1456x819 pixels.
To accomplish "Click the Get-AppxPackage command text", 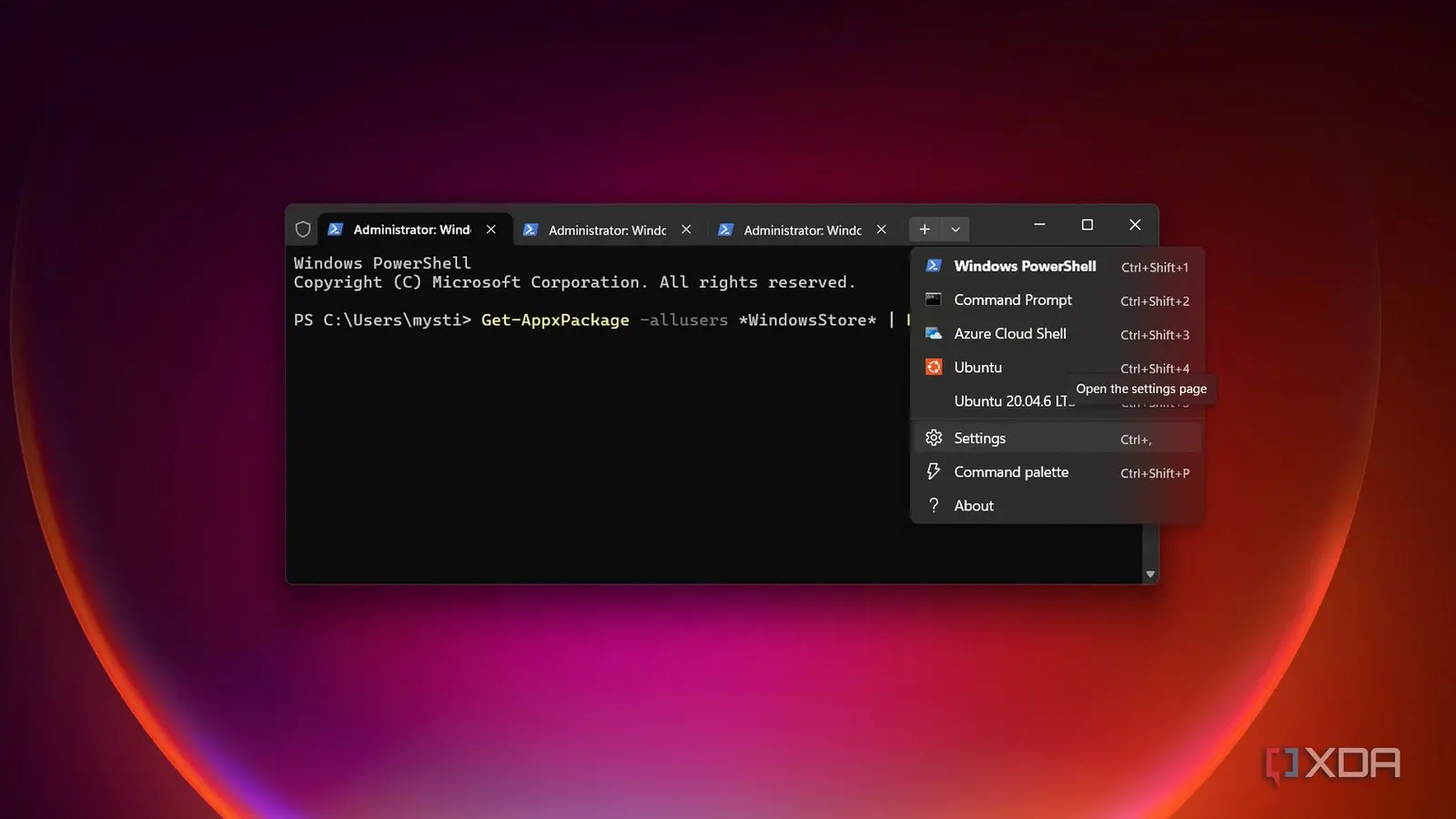I will click(x=555, y=320).
